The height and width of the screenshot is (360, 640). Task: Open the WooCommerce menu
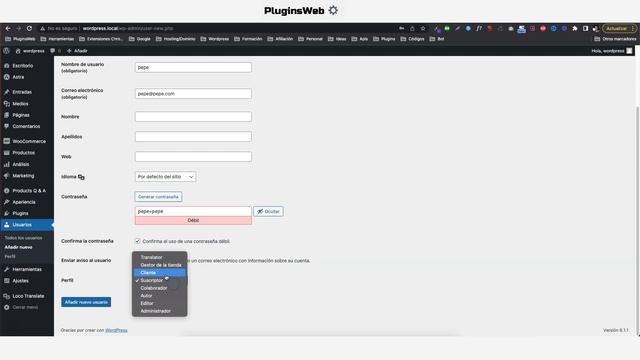(x=29, y=141)
